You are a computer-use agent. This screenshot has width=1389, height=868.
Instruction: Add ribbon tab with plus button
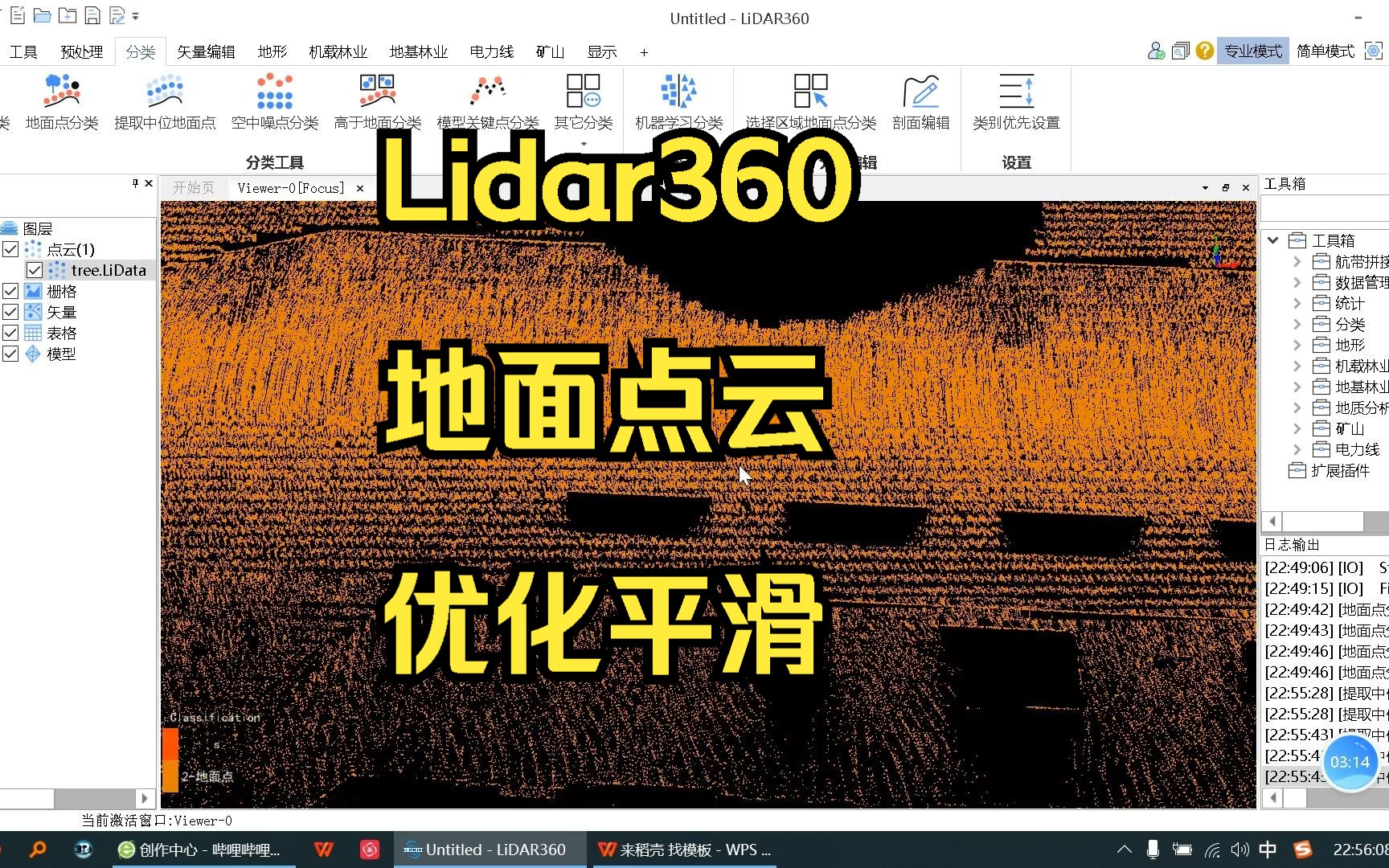[644, 52]
